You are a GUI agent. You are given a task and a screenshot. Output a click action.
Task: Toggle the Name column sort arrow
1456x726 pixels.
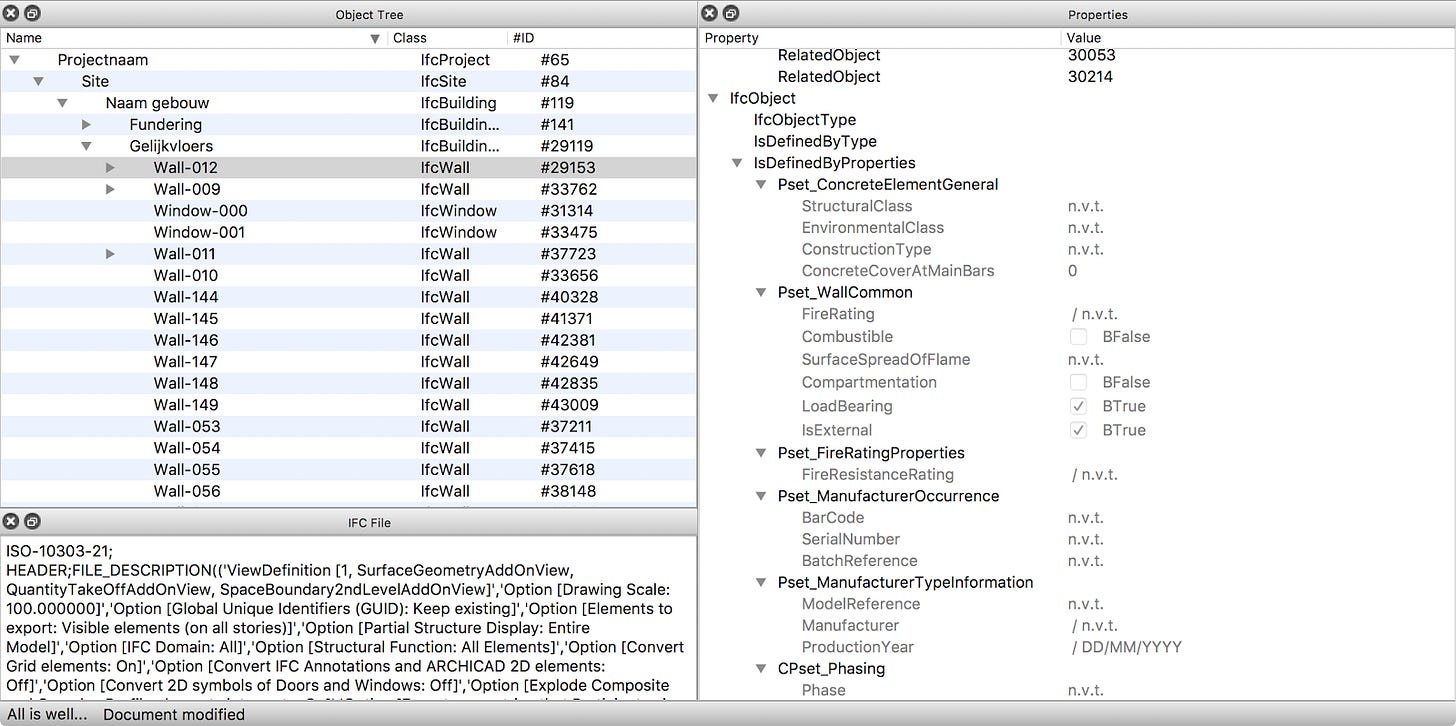pos(375,38)
